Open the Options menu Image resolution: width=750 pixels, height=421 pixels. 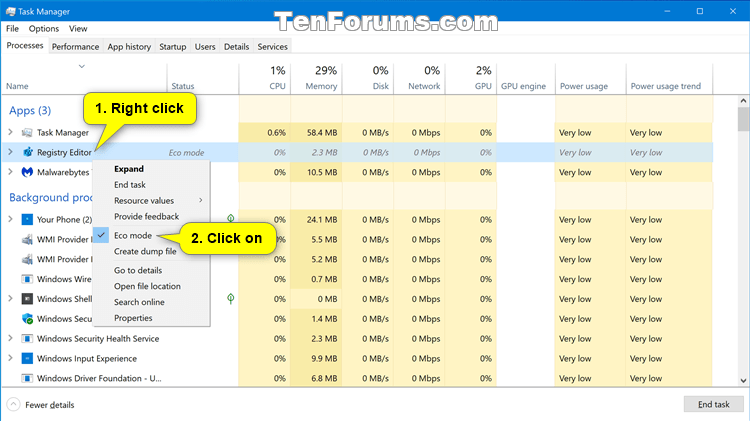point(44,29)
